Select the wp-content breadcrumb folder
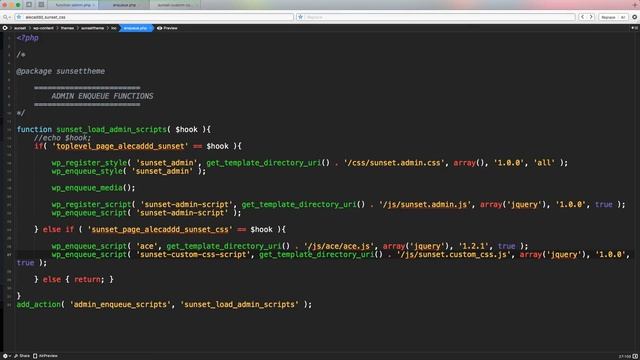This screenshot has height=360, width=640. point(43,28)
